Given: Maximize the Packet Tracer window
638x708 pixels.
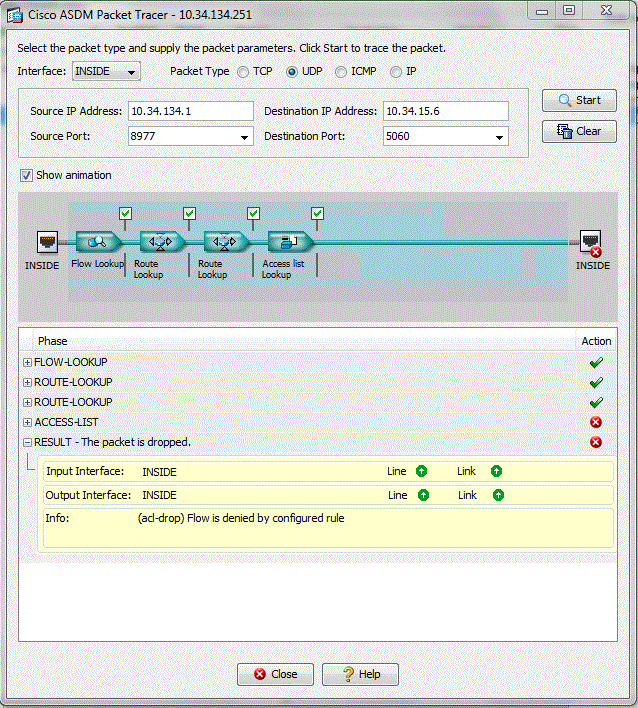Looking at the screenshot, I should [569, 11].
